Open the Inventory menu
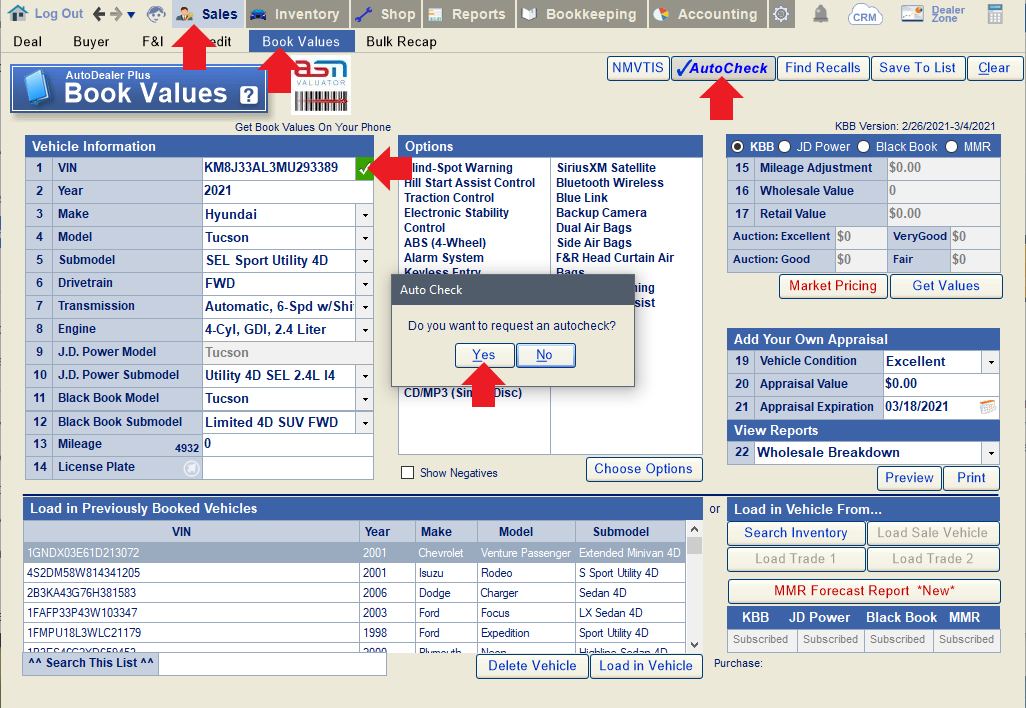 click(295, 14)
